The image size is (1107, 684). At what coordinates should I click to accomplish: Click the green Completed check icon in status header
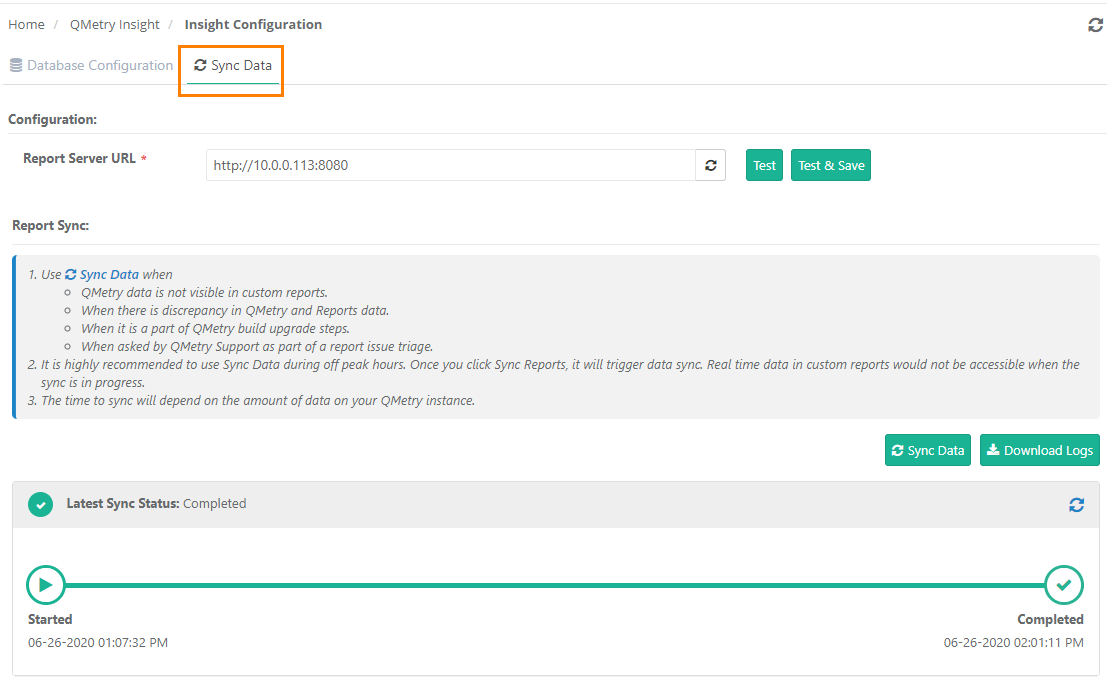click(40, 505)
